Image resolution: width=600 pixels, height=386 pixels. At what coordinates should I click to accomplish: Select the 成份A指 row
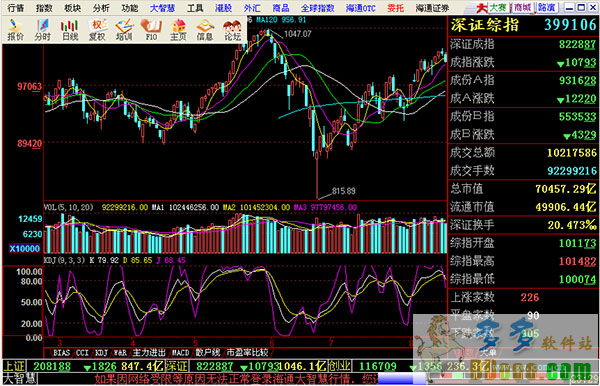(523, 80)
